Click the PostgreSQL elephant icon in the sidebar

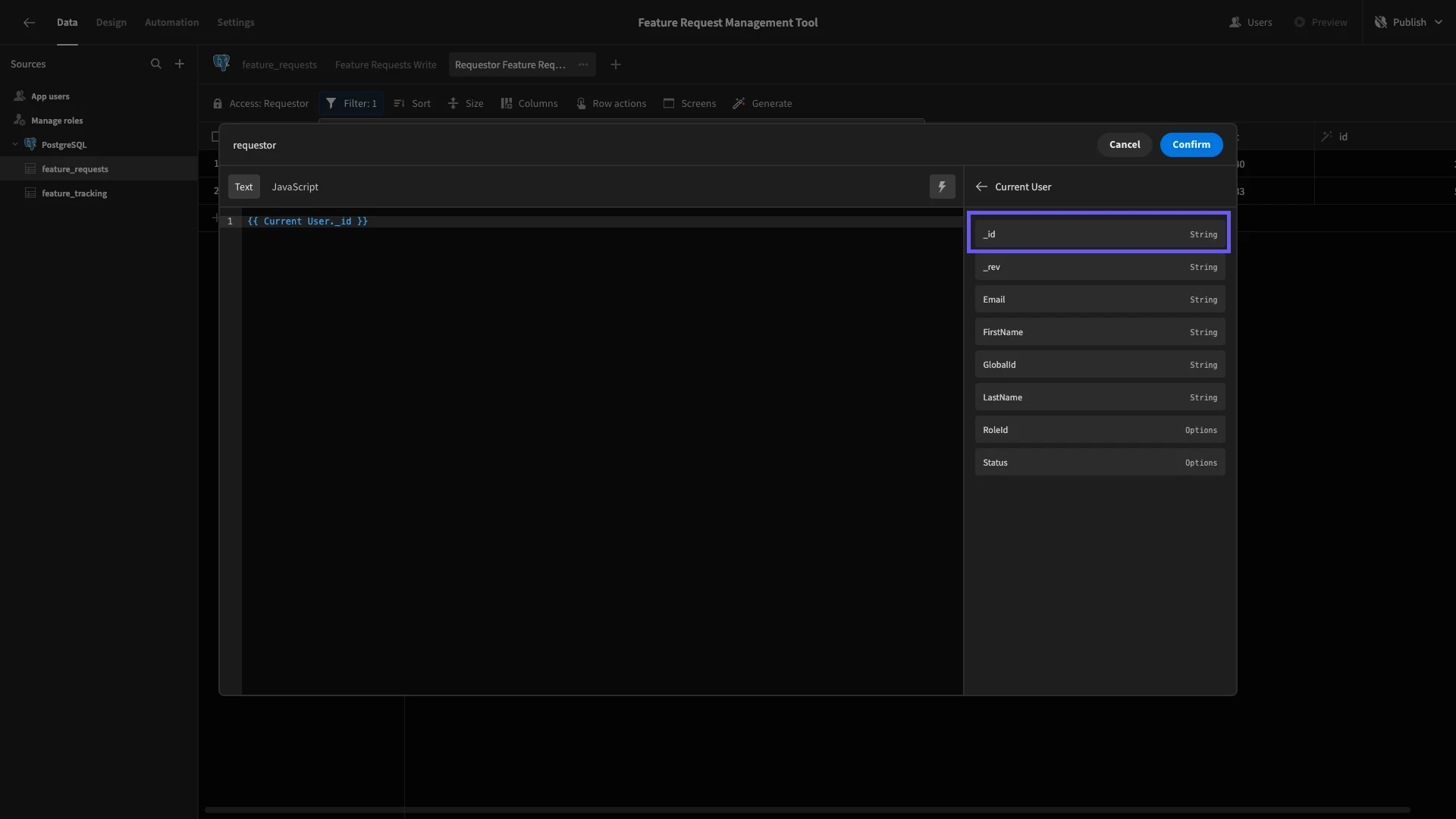pos(30,144)
